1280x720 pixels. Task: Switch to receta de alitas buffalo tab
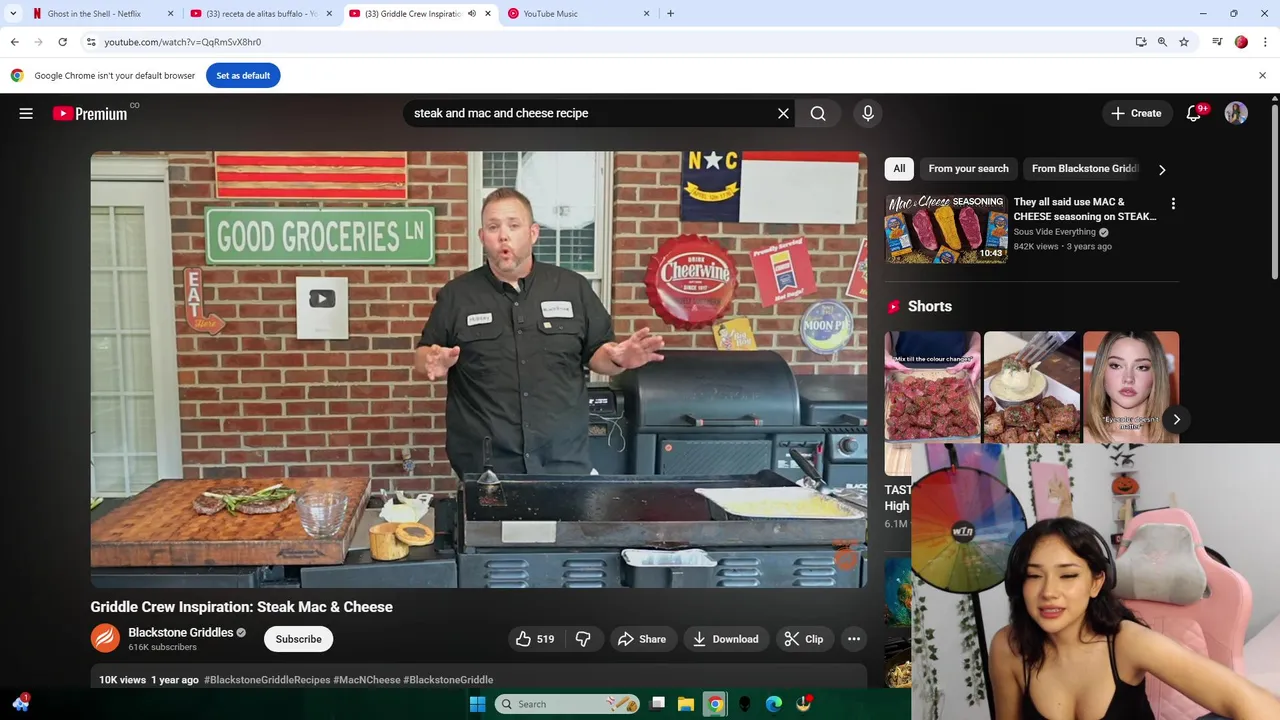261,14
